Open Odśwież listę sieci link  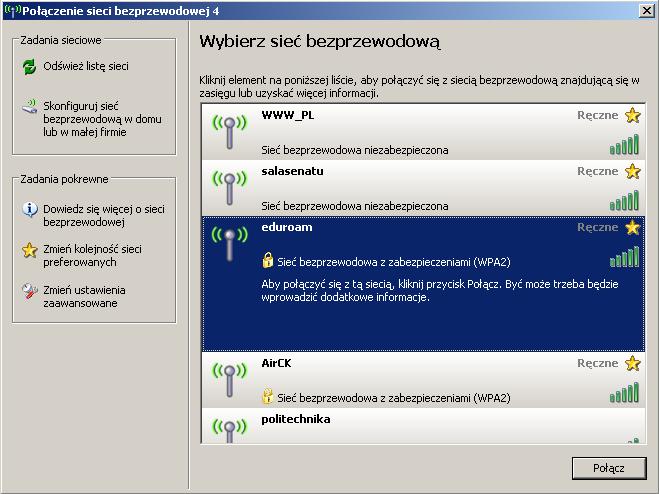pos(86,66)
